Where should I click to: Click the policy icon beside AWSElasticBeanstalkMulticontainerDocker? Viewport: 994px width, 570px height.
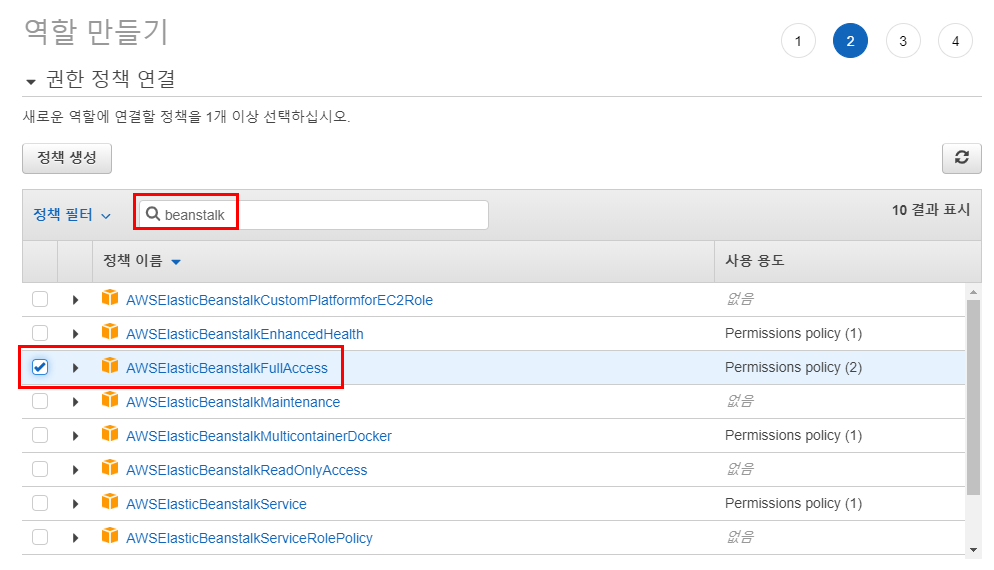[x=110, y=433]
